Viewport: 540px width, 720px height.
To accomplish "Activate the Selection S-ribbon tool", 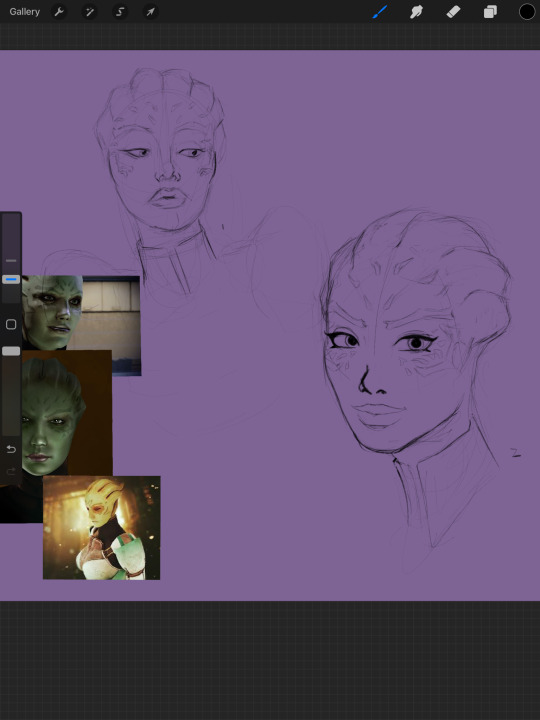I will 120,12.
